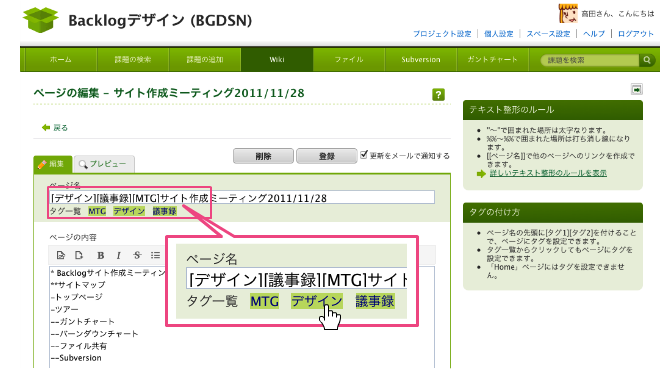Click the --Subversion line in the editor
The height and width of the screenshot is (369, 660).
(76, 358)
